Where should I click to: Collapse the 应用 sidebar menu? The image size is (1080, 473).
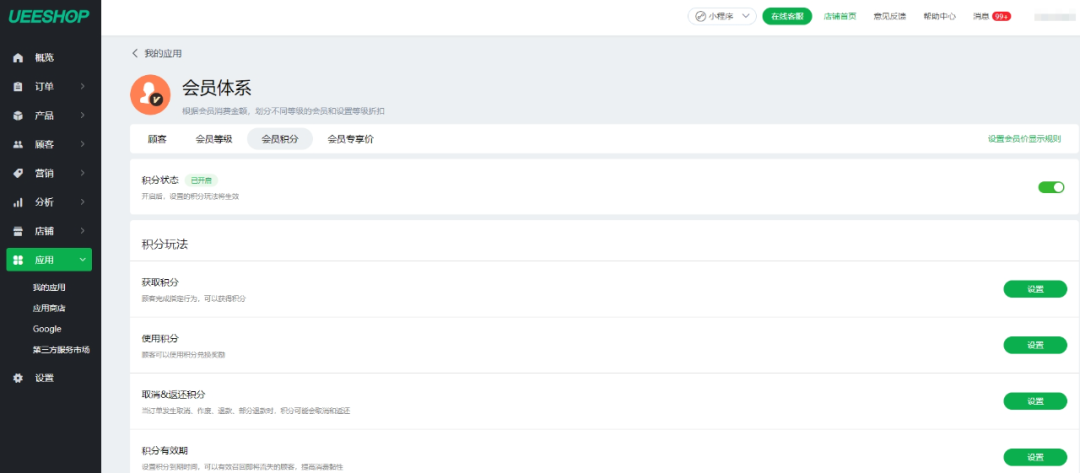point(83,260)
